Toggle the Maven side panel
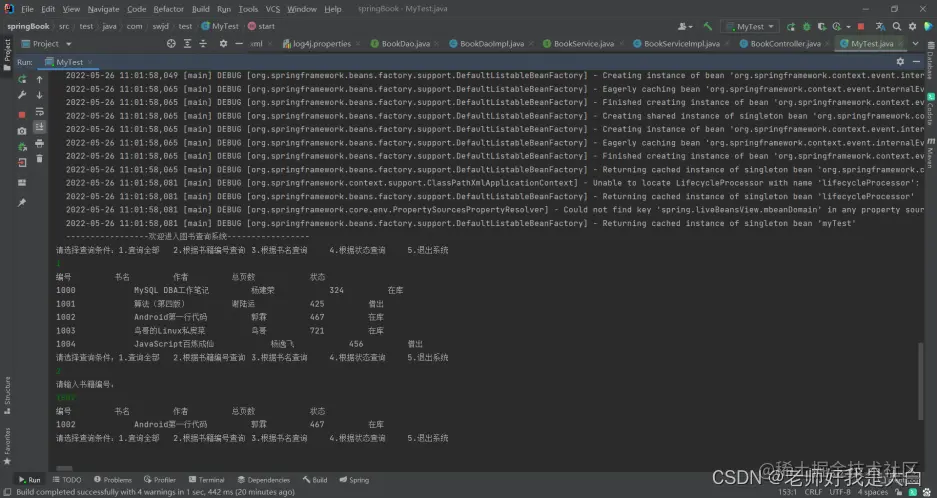The width and height of the screenshot is (937, 498). click(930, 154)
